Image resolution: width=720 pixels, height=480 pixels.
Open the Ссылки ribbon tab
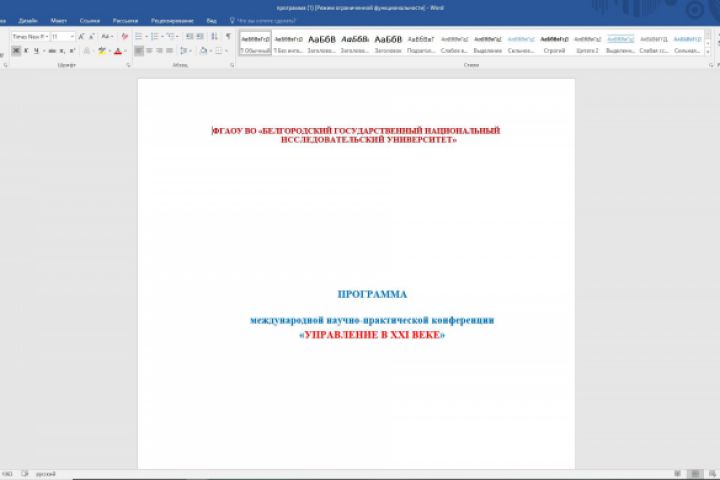(90, 21)
